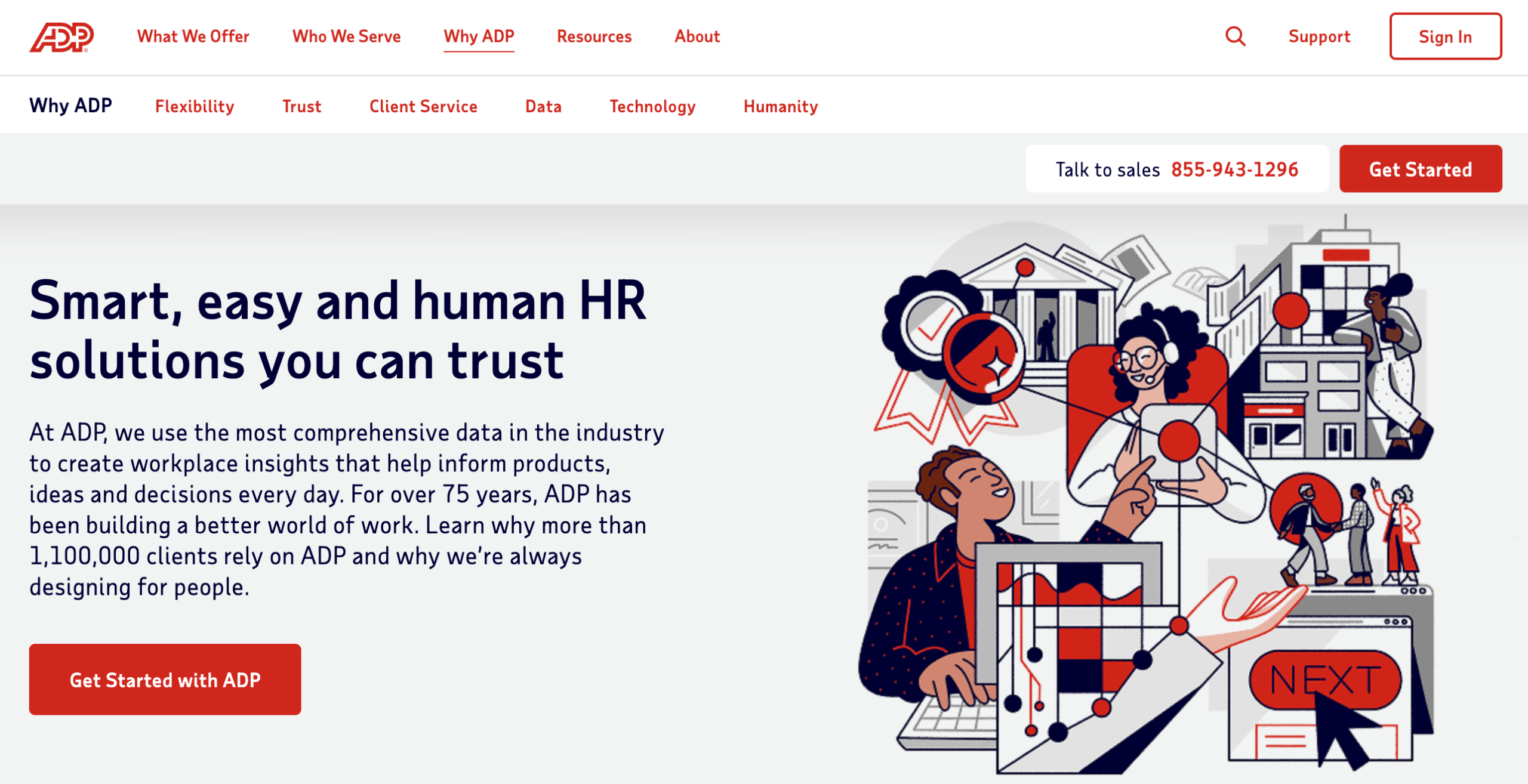The image size is (1528, 784).
Task: Open the What We Offer menu
Action: pyautogui.click(x=193, y=36)
